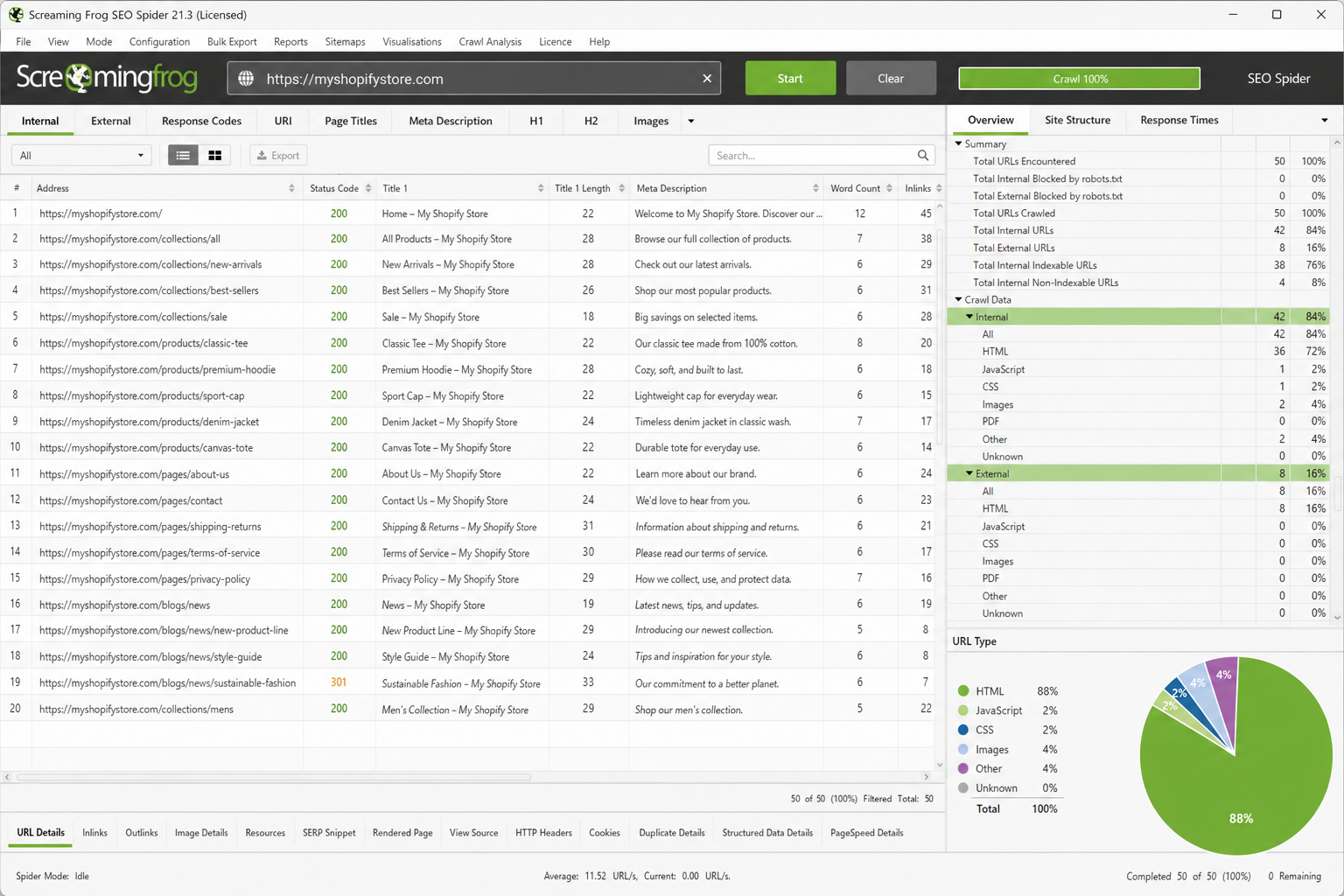Open the Site Structure tab

tap(1077, 120)
